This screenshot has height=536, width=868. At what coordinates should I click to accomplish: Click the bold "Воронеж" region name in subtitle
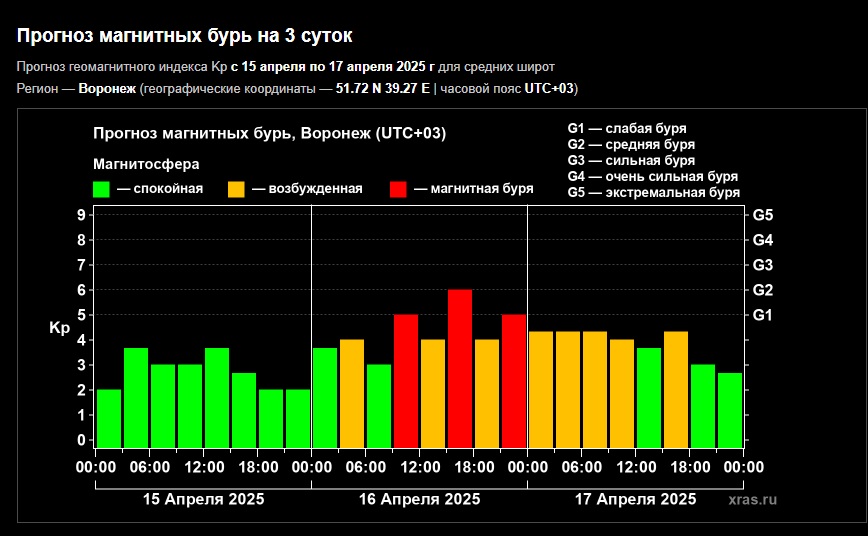coord(107,88)
